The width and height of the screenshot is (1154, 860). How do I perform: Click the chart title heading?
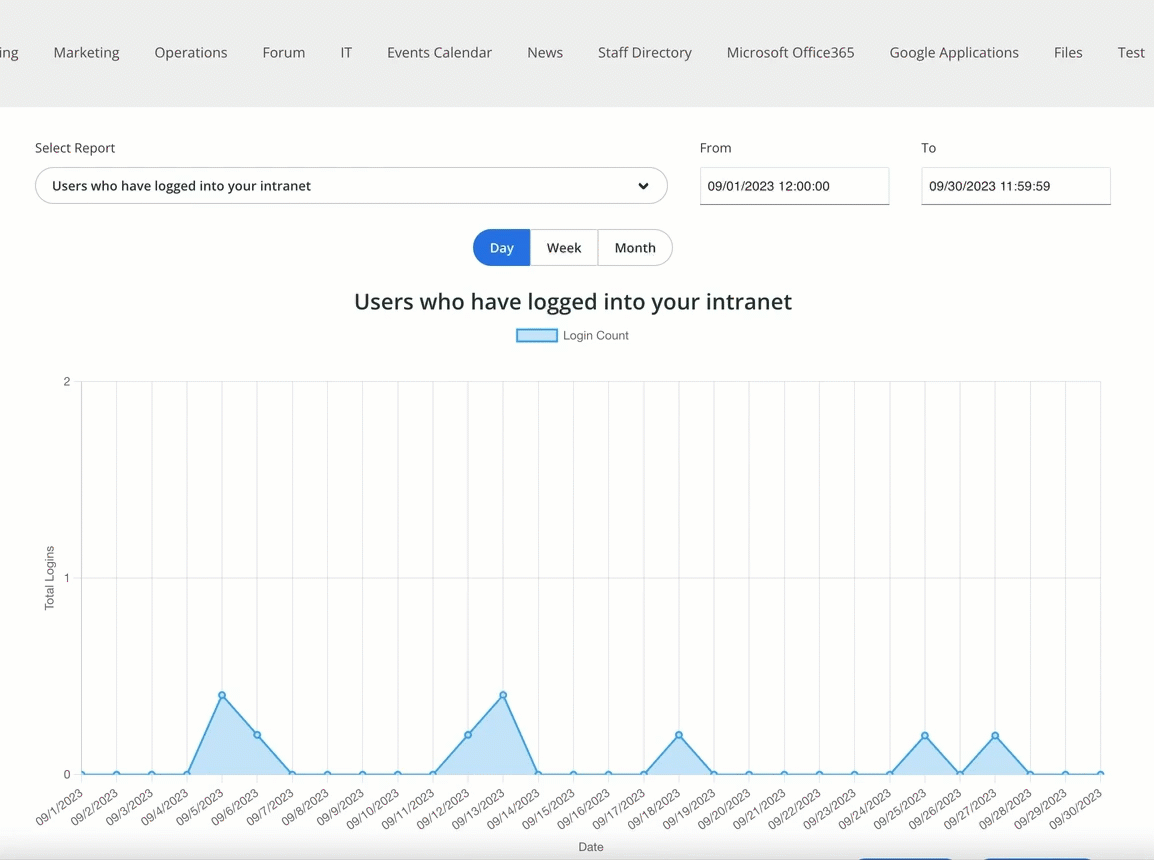pyautogui.click(x=573, y=302)
